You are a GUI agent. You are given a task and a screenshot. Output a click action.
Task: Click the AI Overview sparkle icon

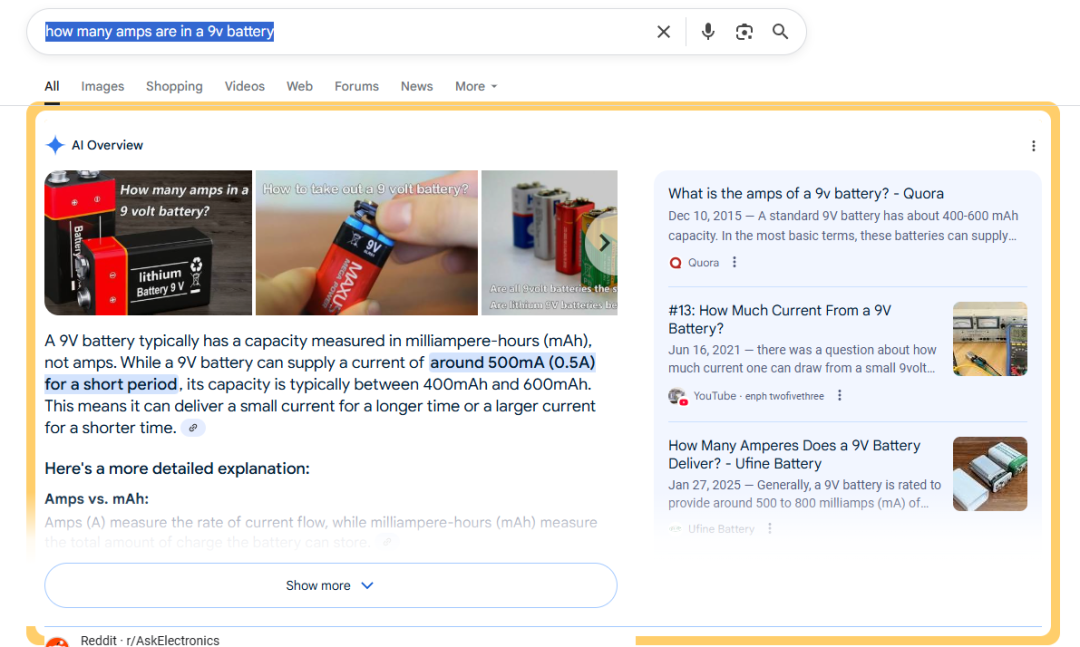pyautogui.click(x=55, y=145)
